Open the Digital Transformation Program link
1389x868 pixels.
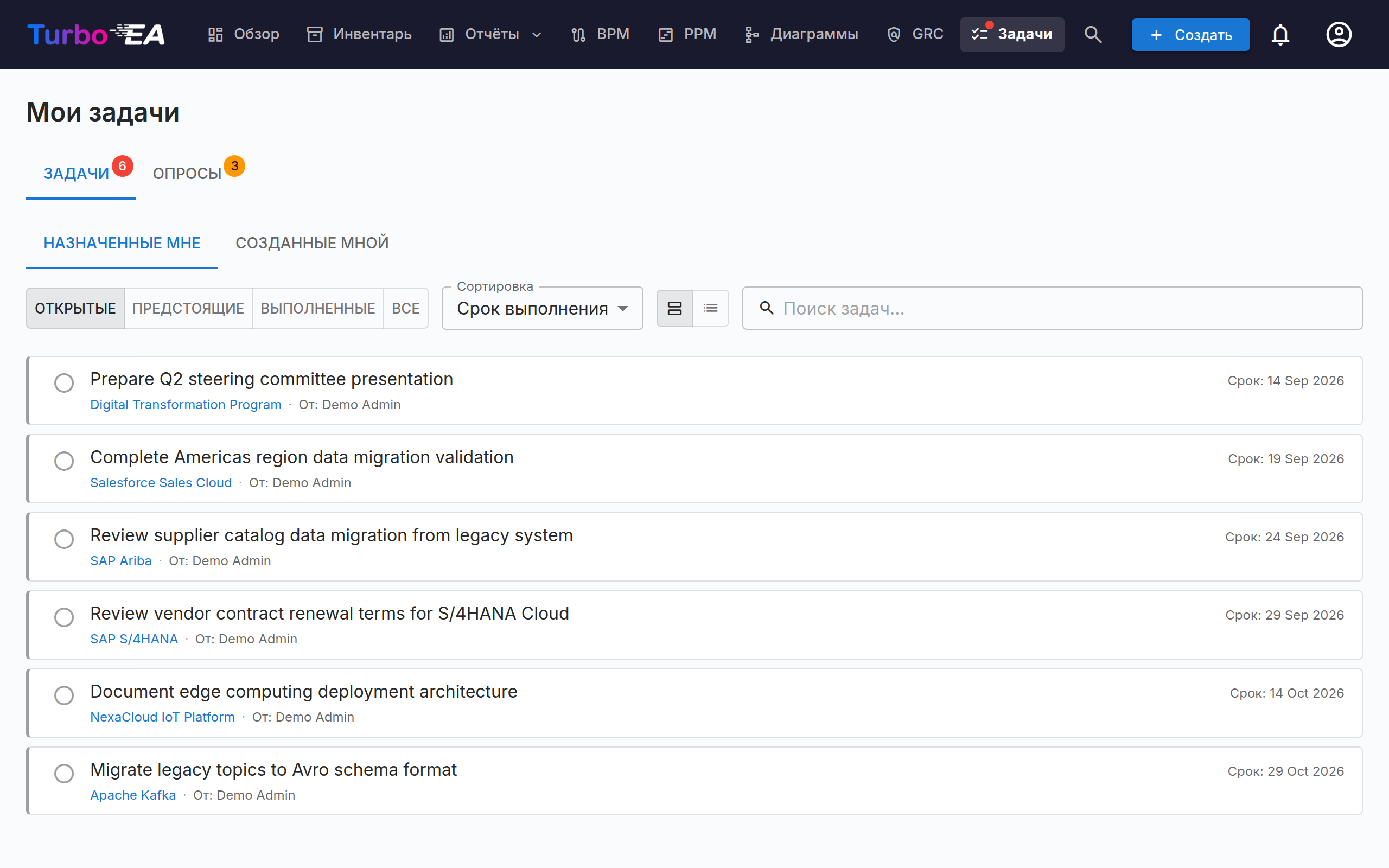pyautogui.click(x=186, y=405)
